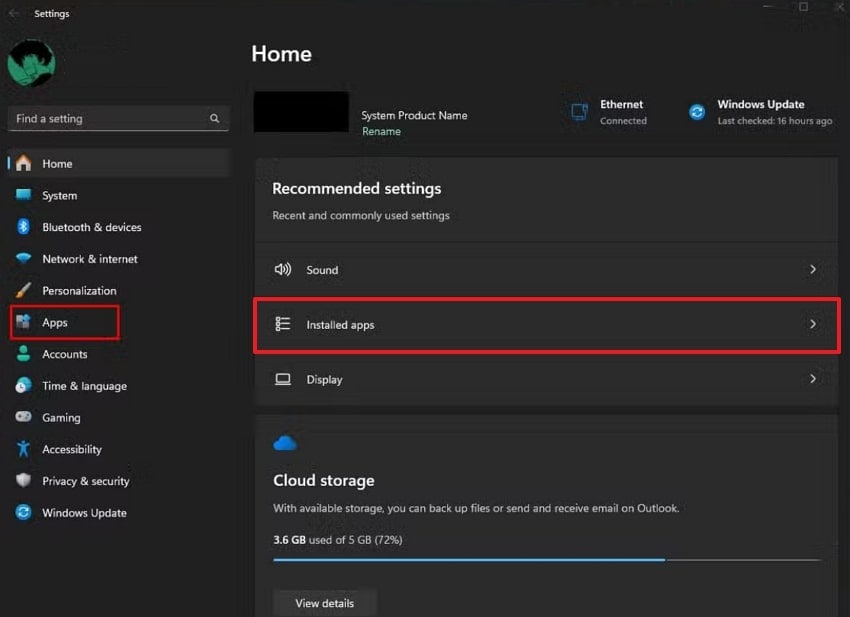Click the Display laptop icon
Screen dimensions: 850x617
282,379
